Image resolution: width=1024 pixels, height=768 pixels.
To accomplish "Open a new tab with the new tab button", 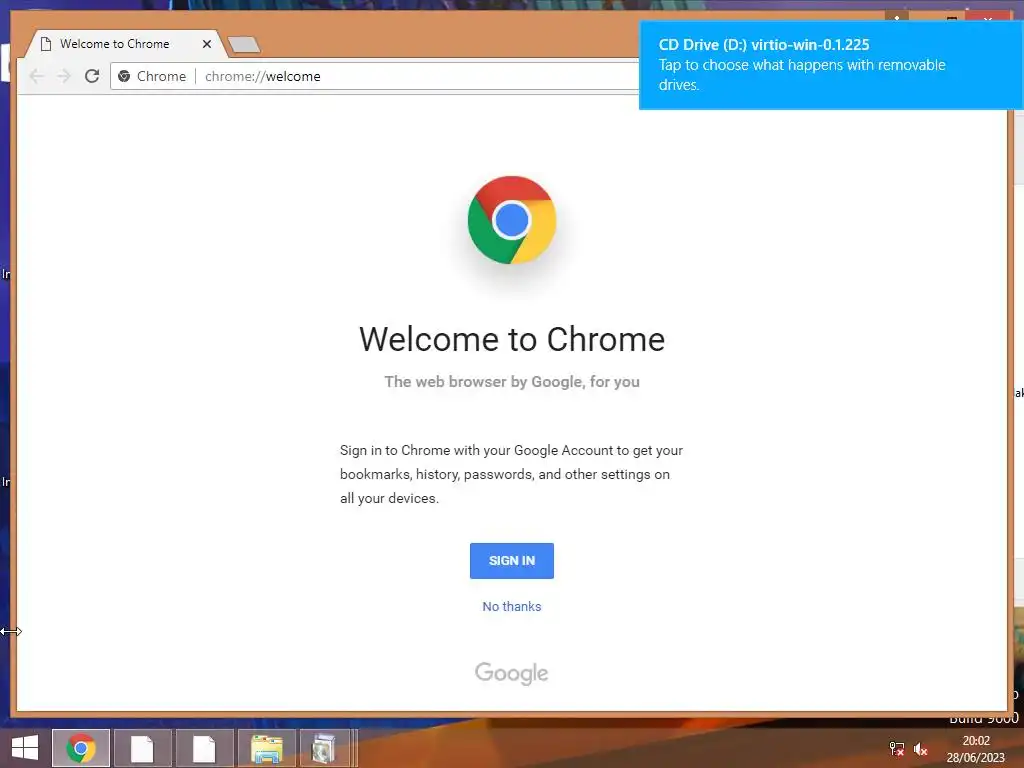I will coord(244,44).
